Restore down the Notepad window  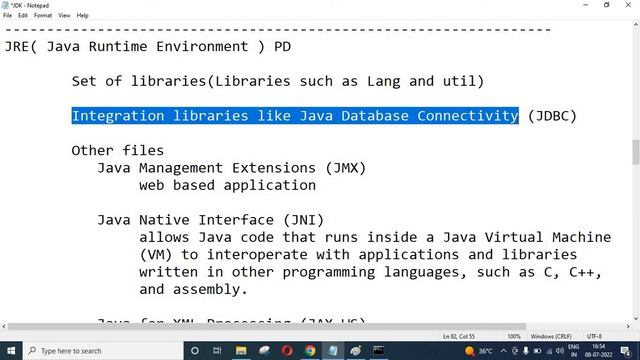tap(607, 5)
